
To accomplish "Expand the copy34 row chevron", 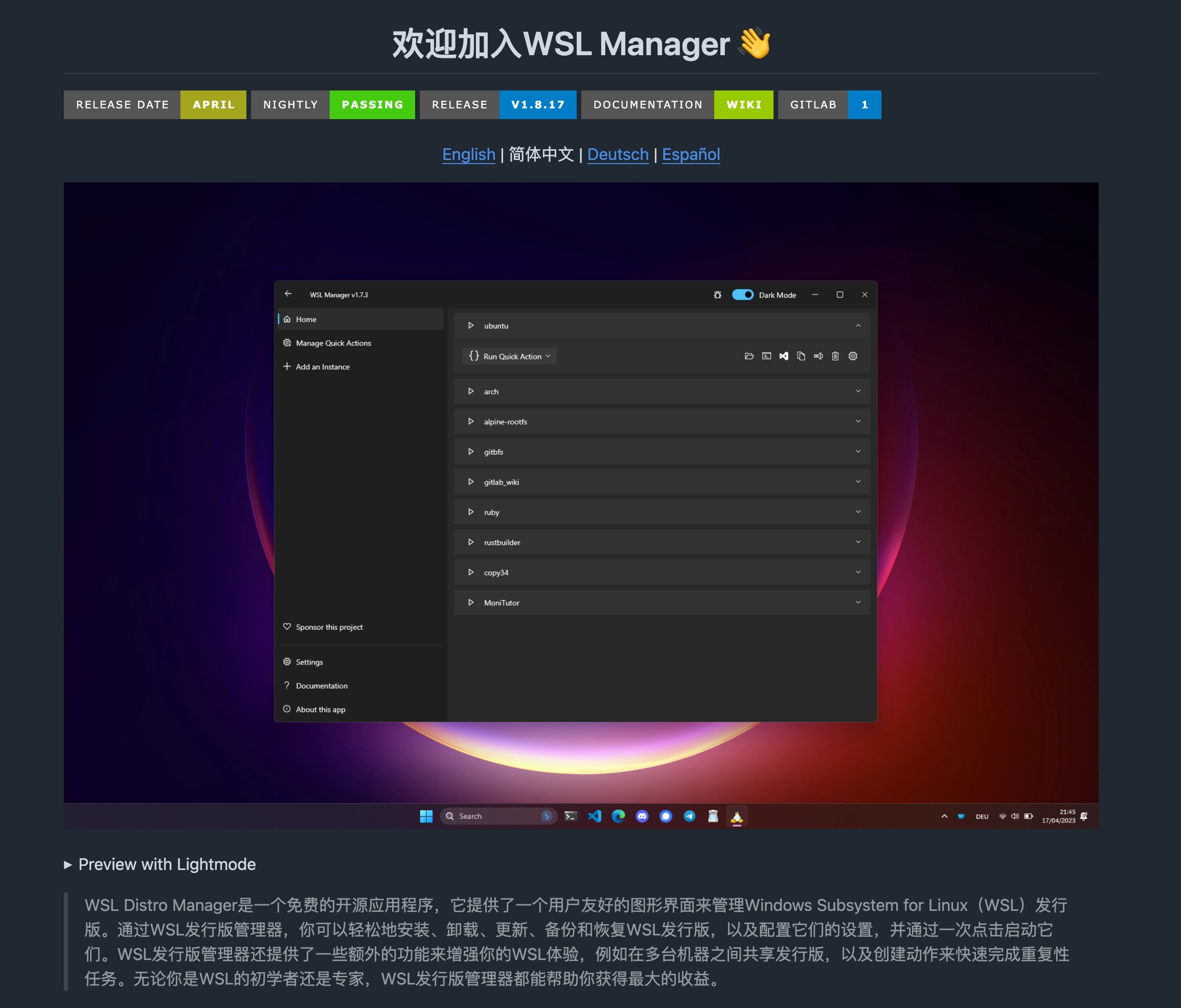I will (x=858, y=572).
